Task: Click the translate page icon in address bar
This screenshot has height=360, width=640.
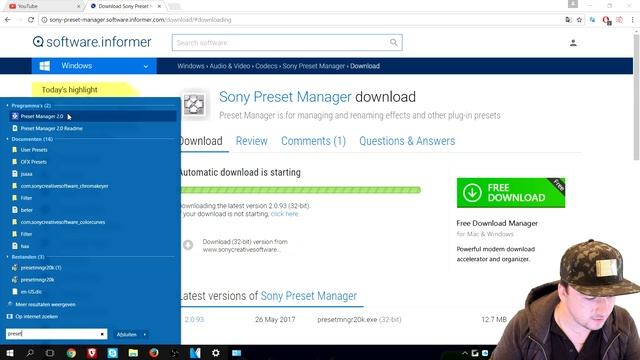Action: pos(569,20)
